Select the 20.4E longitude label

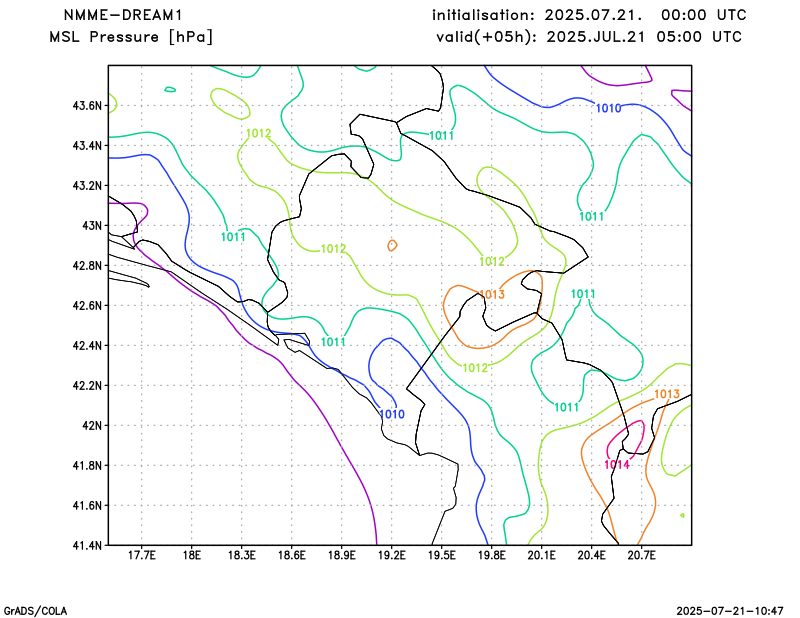(591, 555)
